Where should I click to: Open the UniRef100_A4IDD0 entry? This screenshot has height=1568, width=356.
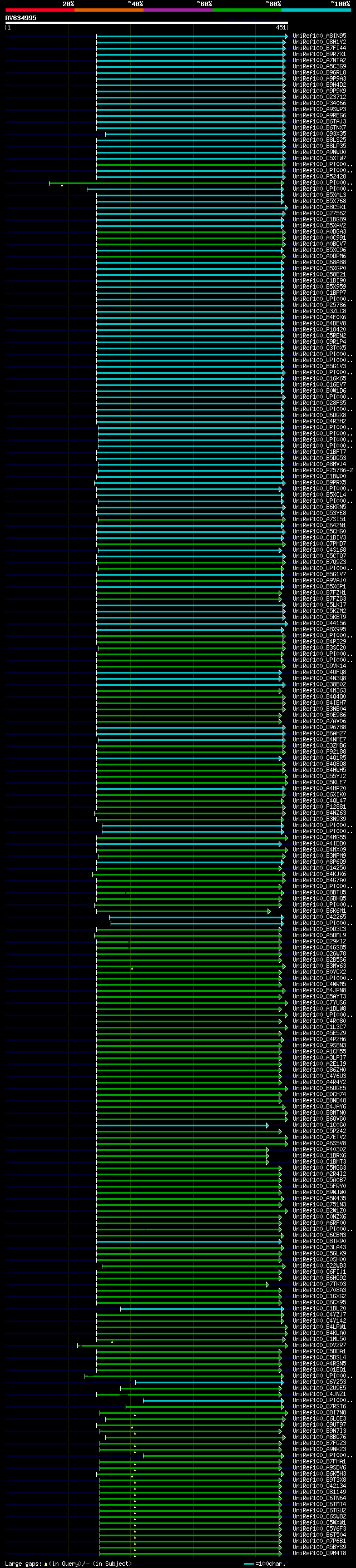(x=319, y=843)
